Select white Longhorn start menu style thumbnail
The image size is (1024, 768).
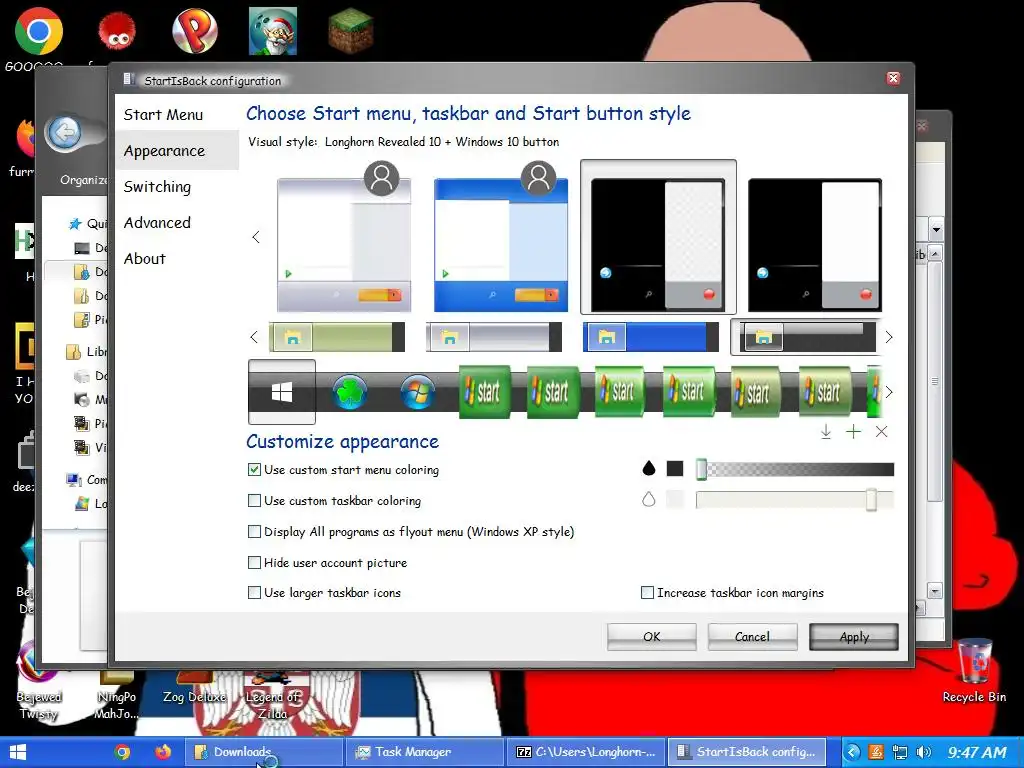point(344,245)
